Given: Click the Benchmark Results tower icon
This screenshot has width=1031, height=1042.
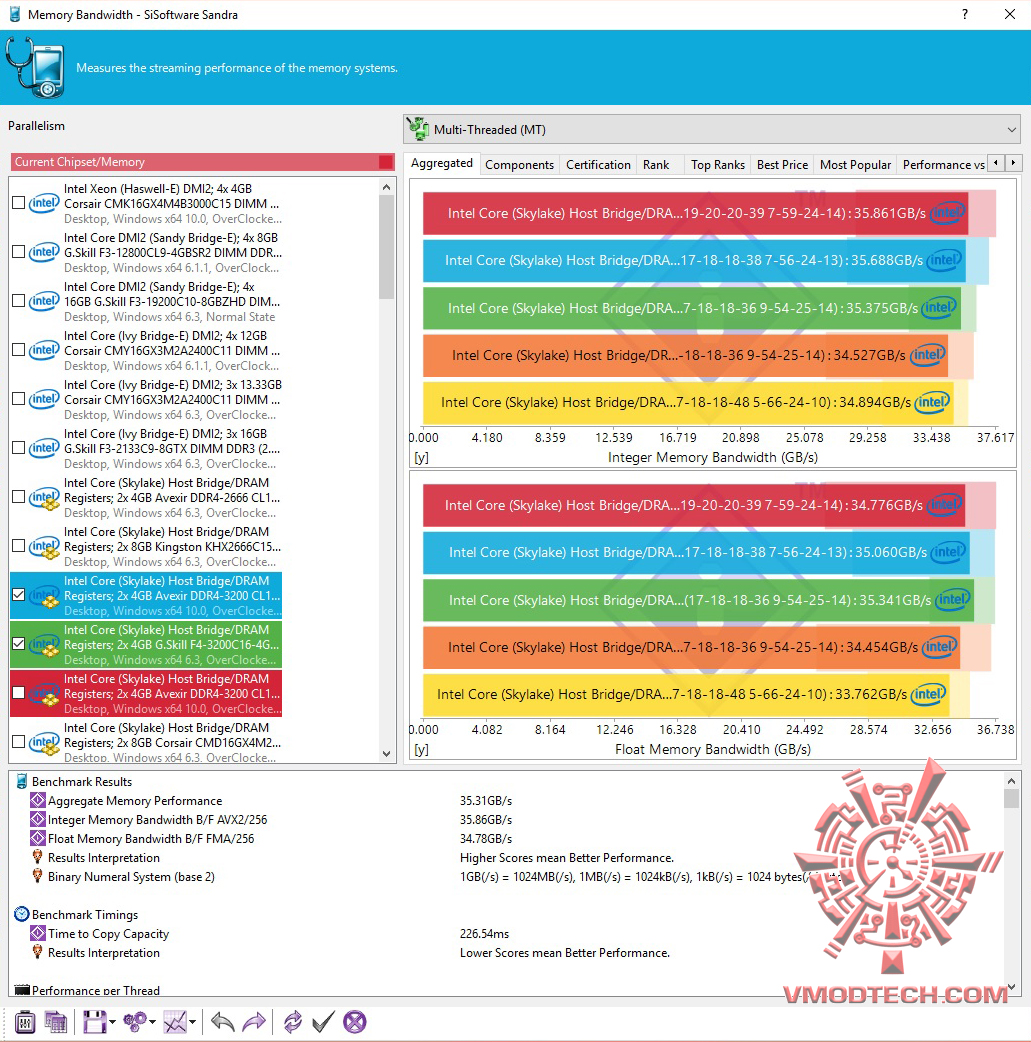Looking at the screenshot, I should (x=22, y=782).
